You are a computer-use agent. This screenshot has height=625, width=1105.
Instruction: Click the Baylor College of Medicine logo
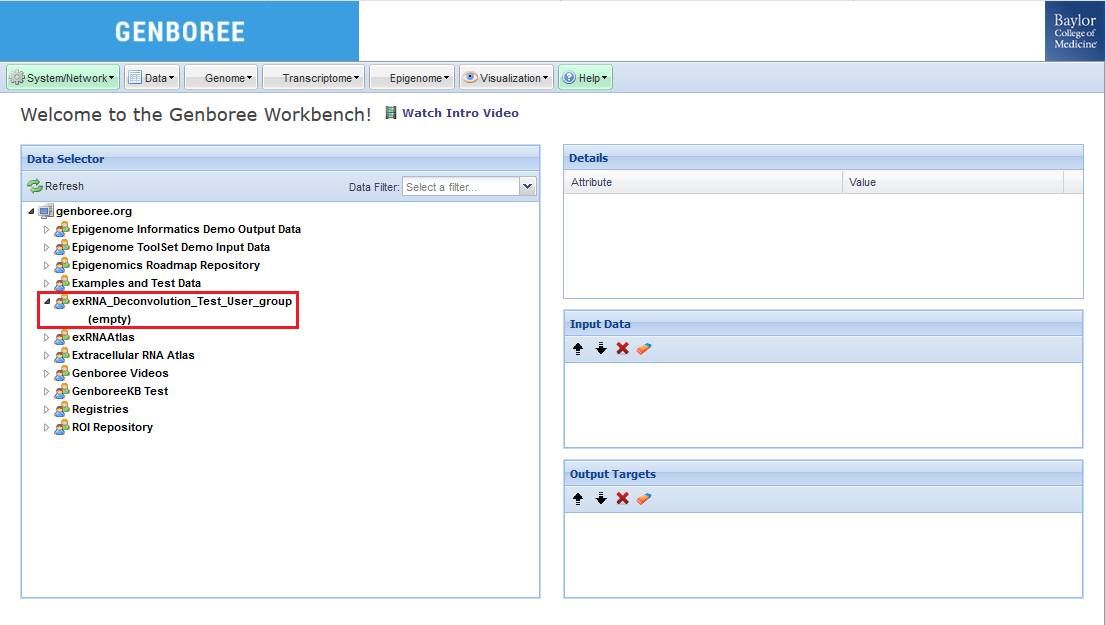click(x=1074, y=31)
